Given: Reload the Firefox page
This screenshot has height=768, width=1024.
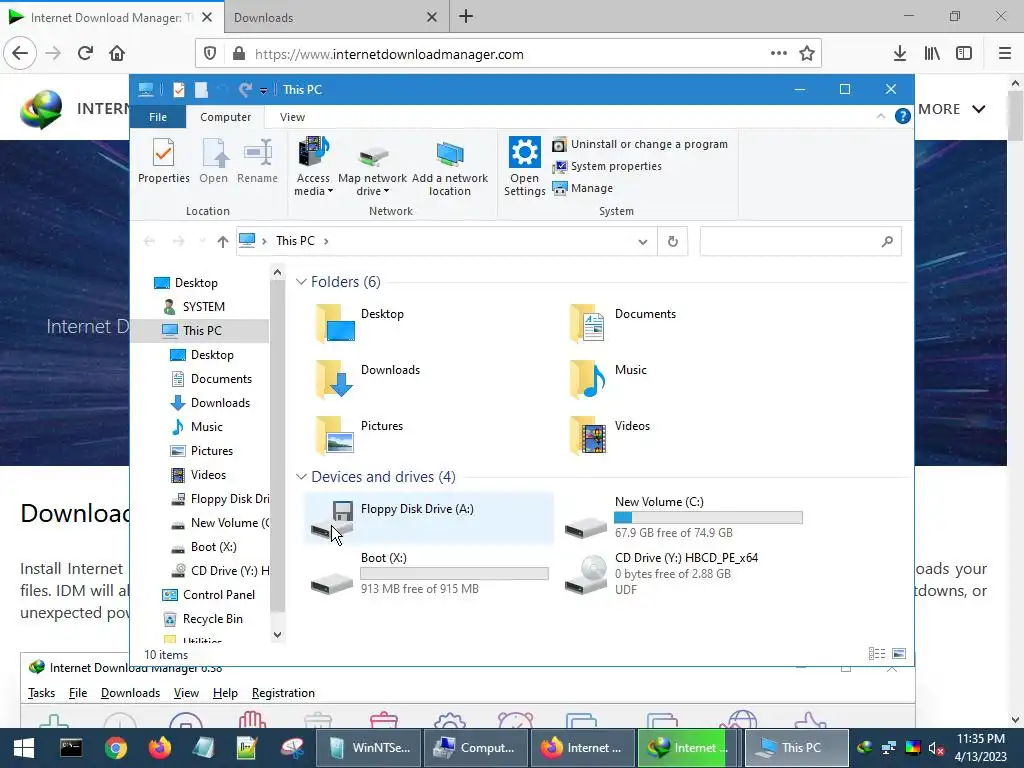Looking at the screenshot, I should (x=85, y=54).
